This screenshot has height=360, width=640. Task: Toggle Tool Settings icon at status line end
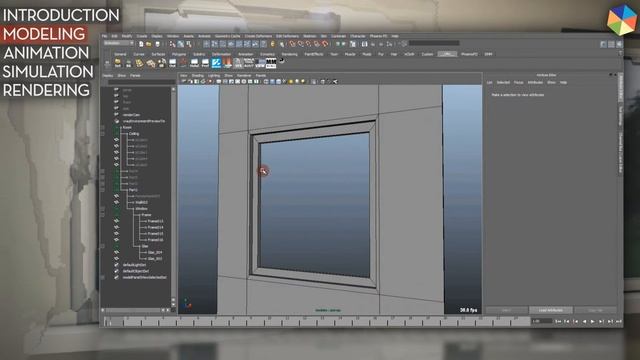(611, 44)
